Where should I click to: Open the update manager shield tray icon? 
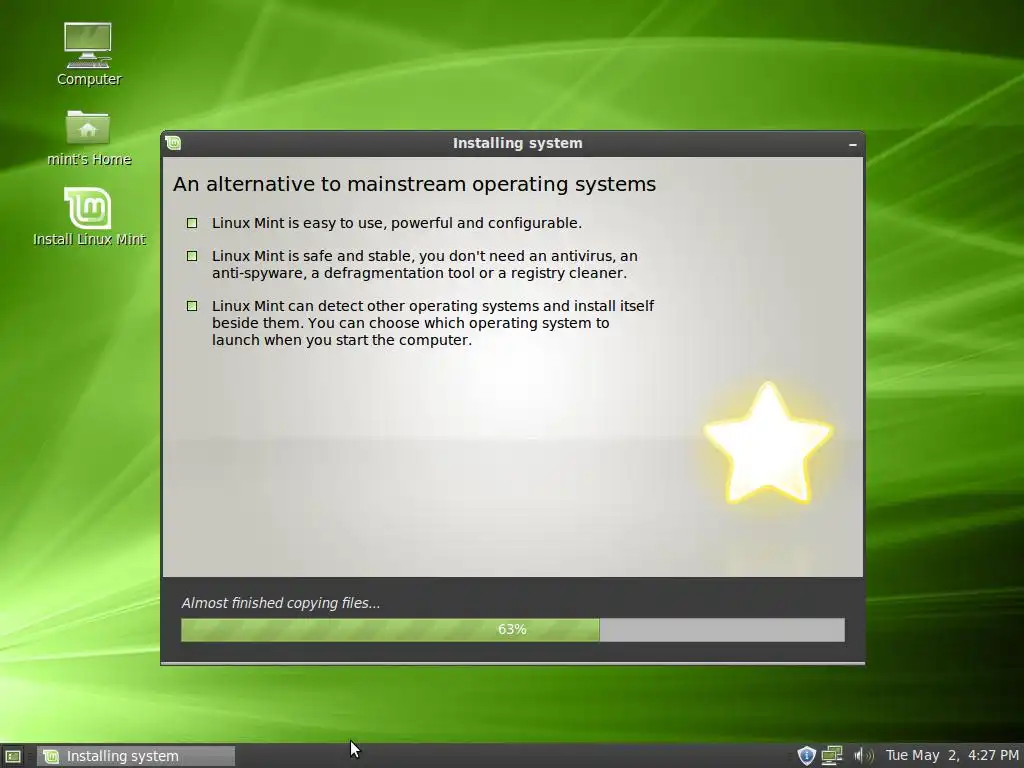point(807,756)
